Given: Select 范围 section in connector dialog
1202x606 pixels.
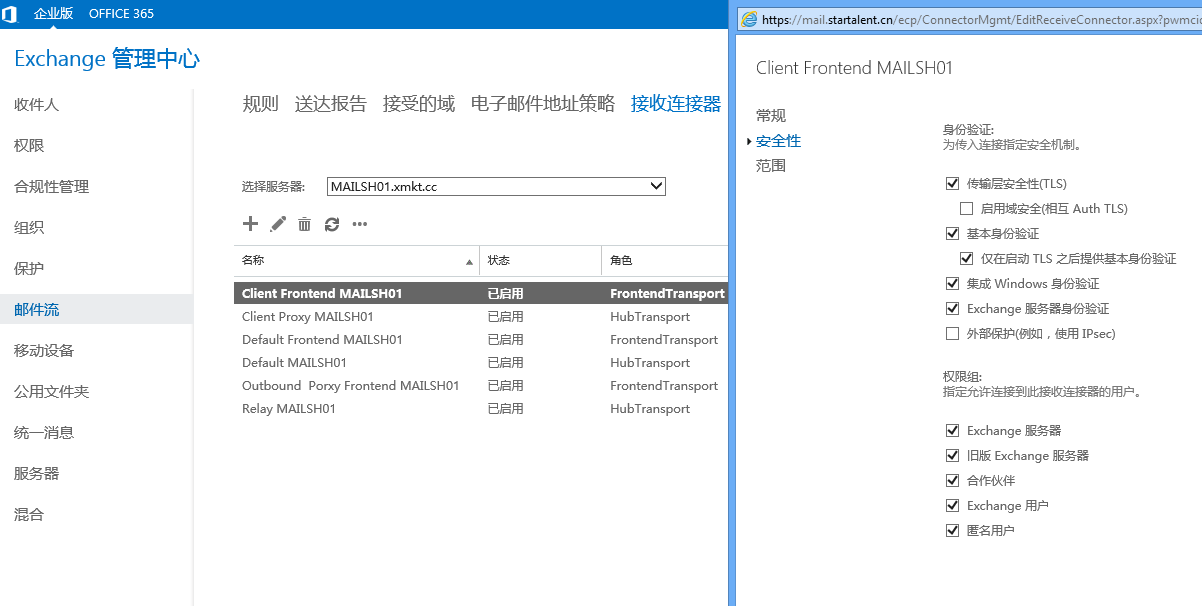Looking at the screenshot, I should 771,166.
